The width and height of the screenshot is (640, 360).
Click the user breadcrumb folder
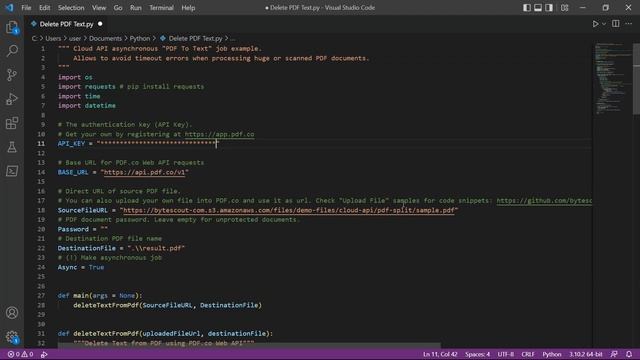75,38
